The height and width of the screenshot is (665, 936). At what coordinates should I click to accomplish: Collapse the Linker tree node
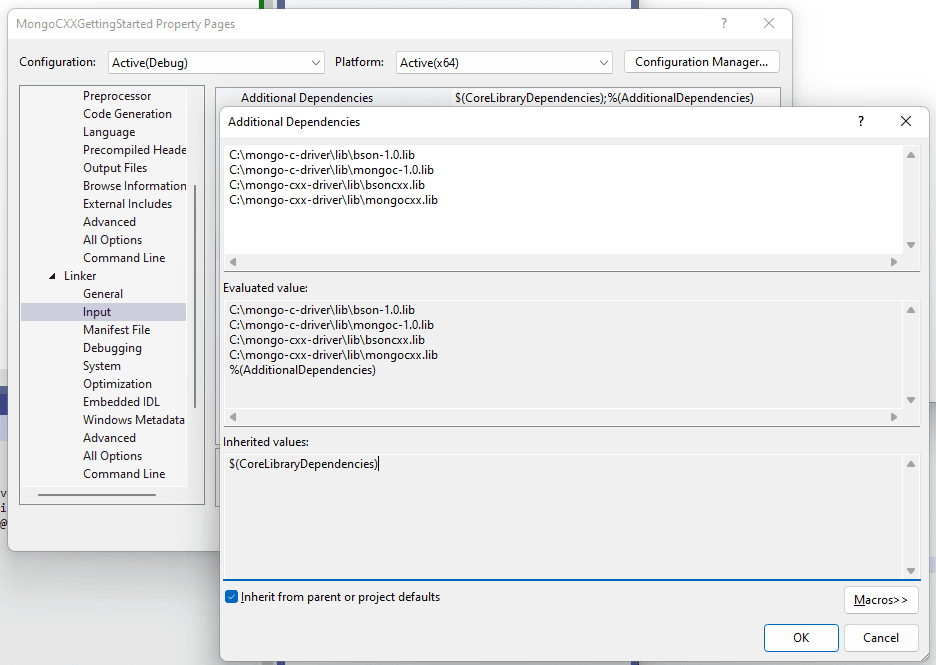[x=53, y=276]
